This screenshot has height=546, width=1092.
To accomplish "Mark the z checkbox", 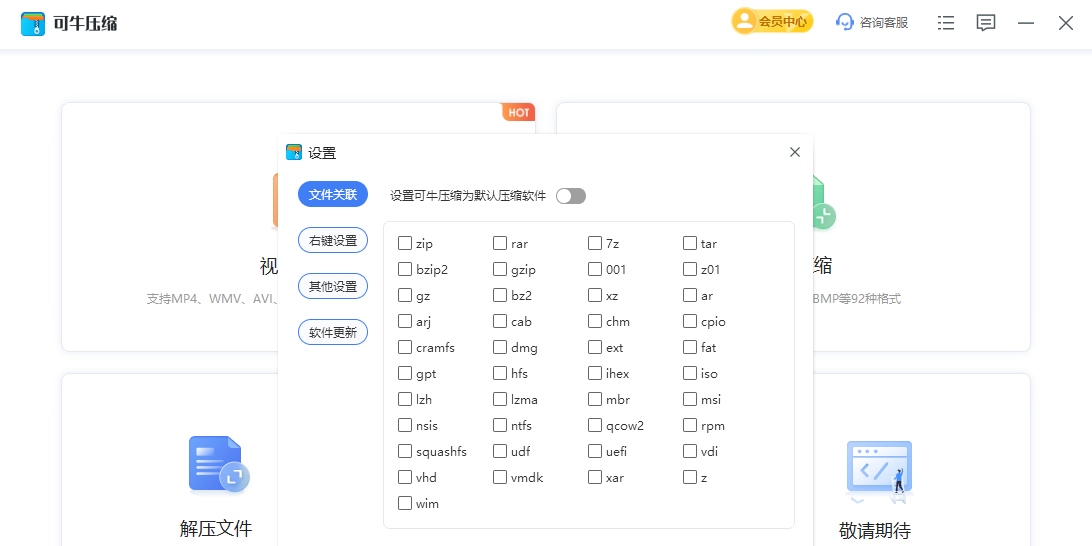I will pyautogui.click(x=689, y=477).
